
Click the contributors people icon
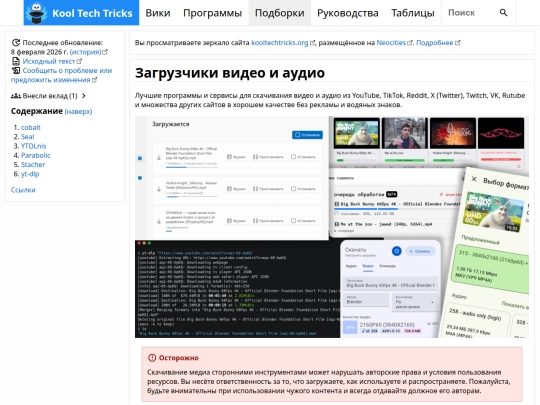pos(16,96)
